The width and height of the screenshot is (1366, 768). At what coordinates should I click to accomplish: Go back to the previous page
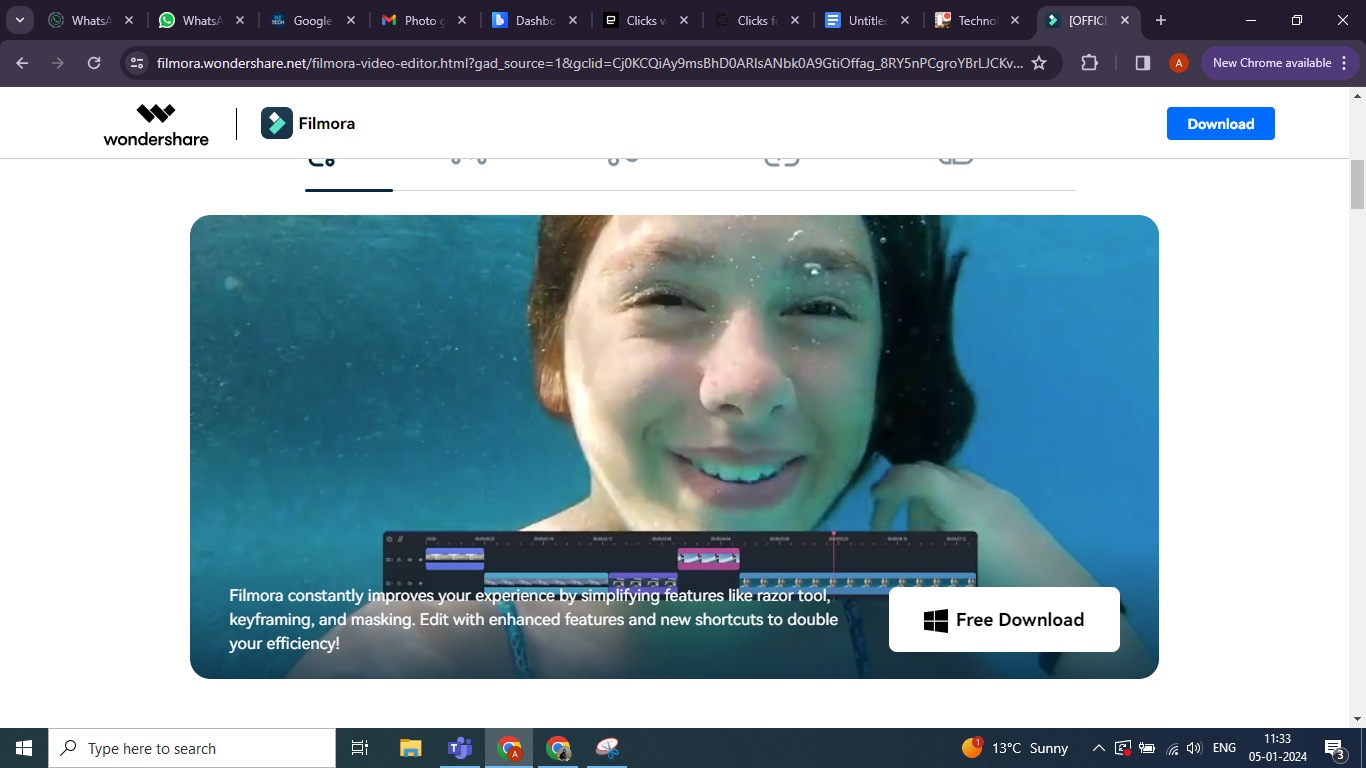(22, 63)
